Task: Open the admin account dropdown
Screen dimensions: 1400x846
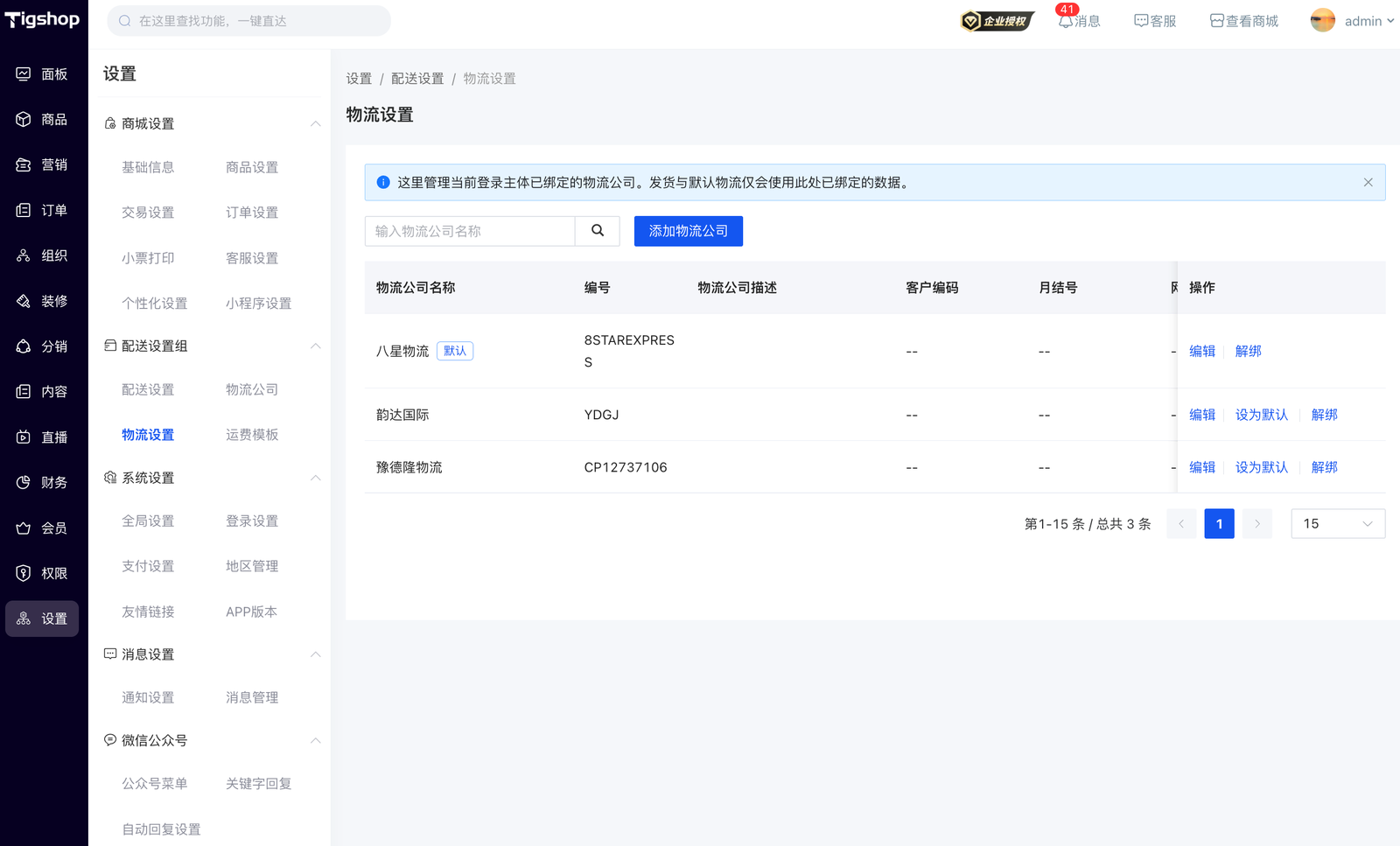Action: coord(1352,21)
